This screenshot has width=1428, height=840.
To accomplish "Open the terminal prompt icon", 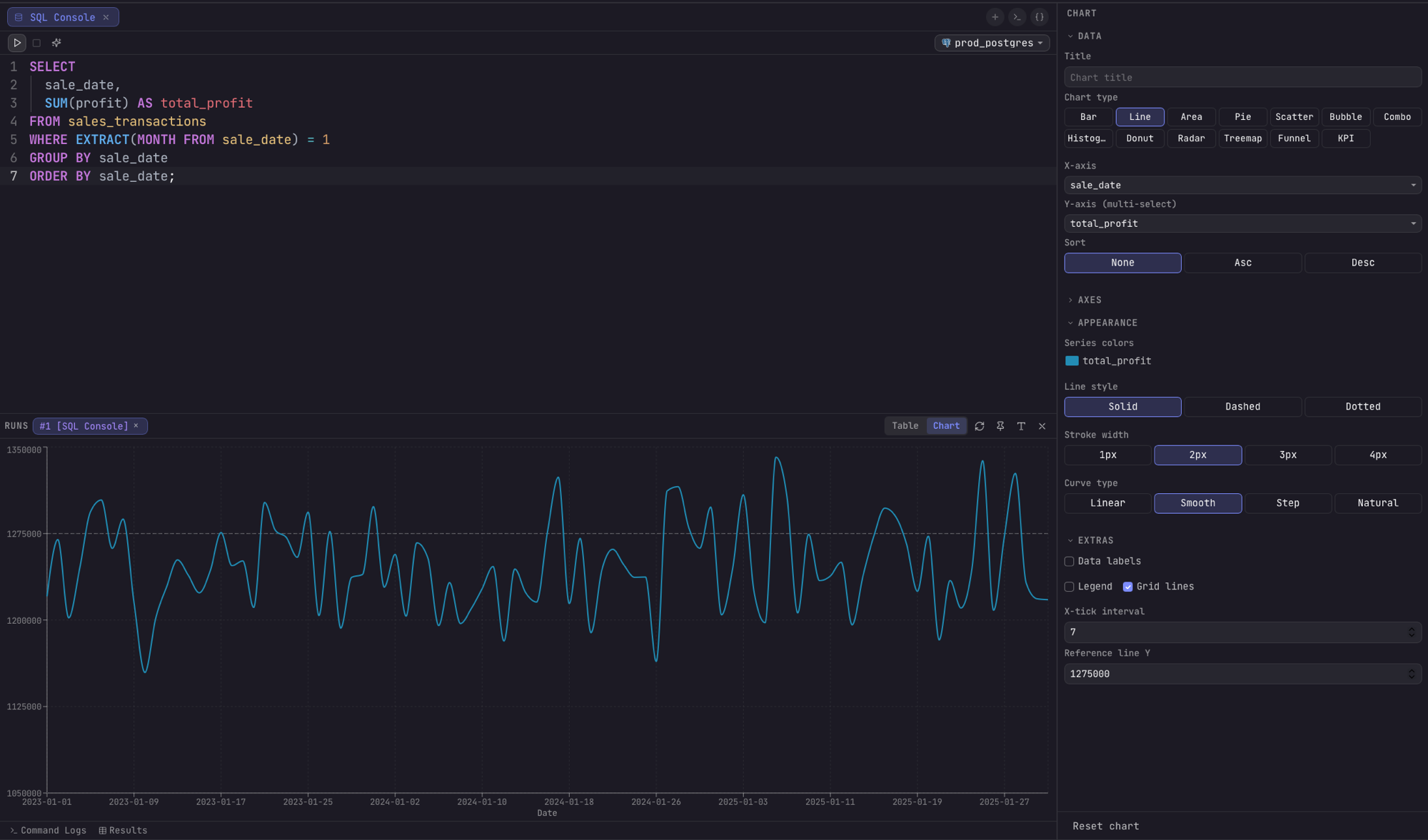I will pos(1017,17).
